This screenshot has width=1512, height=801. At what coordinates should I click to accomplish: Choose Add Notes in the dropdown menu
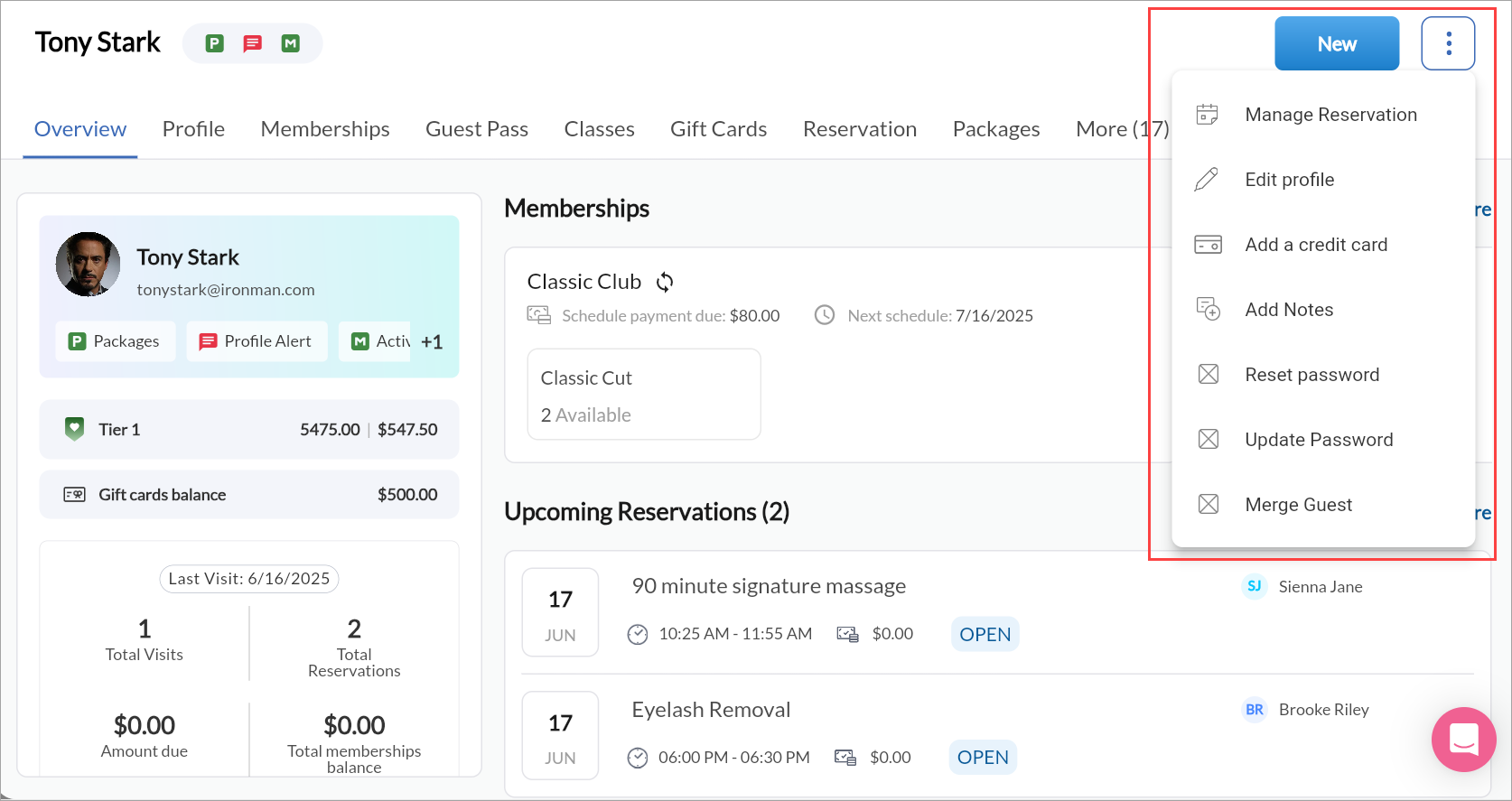pos(1323,310)
